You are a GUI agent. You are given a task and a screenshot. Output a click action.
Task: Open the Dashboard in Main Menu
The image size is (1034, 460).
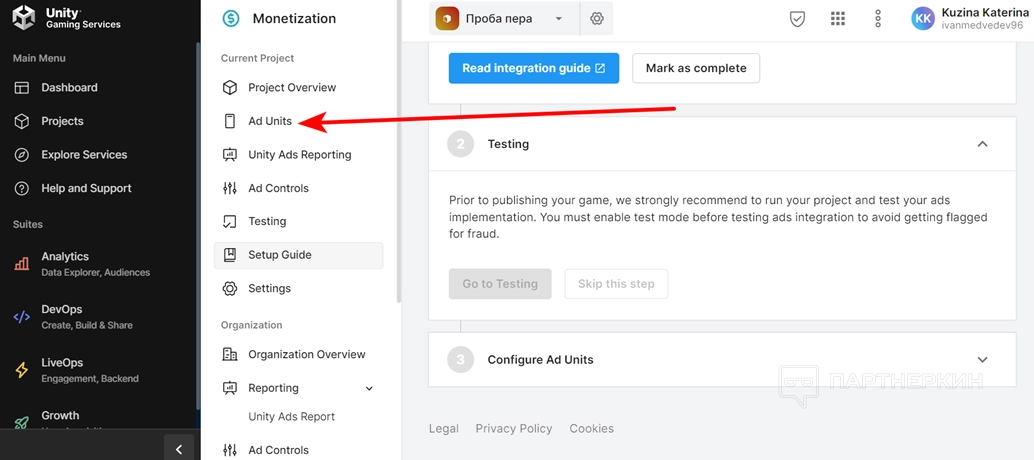(69, 88)
